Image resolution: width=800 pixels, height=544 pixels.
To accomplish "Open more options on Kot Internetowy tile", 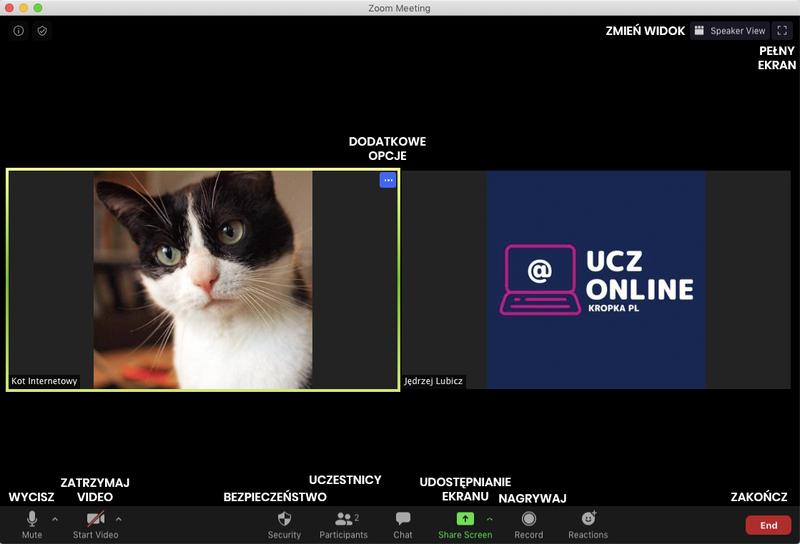I will point(388,180).
